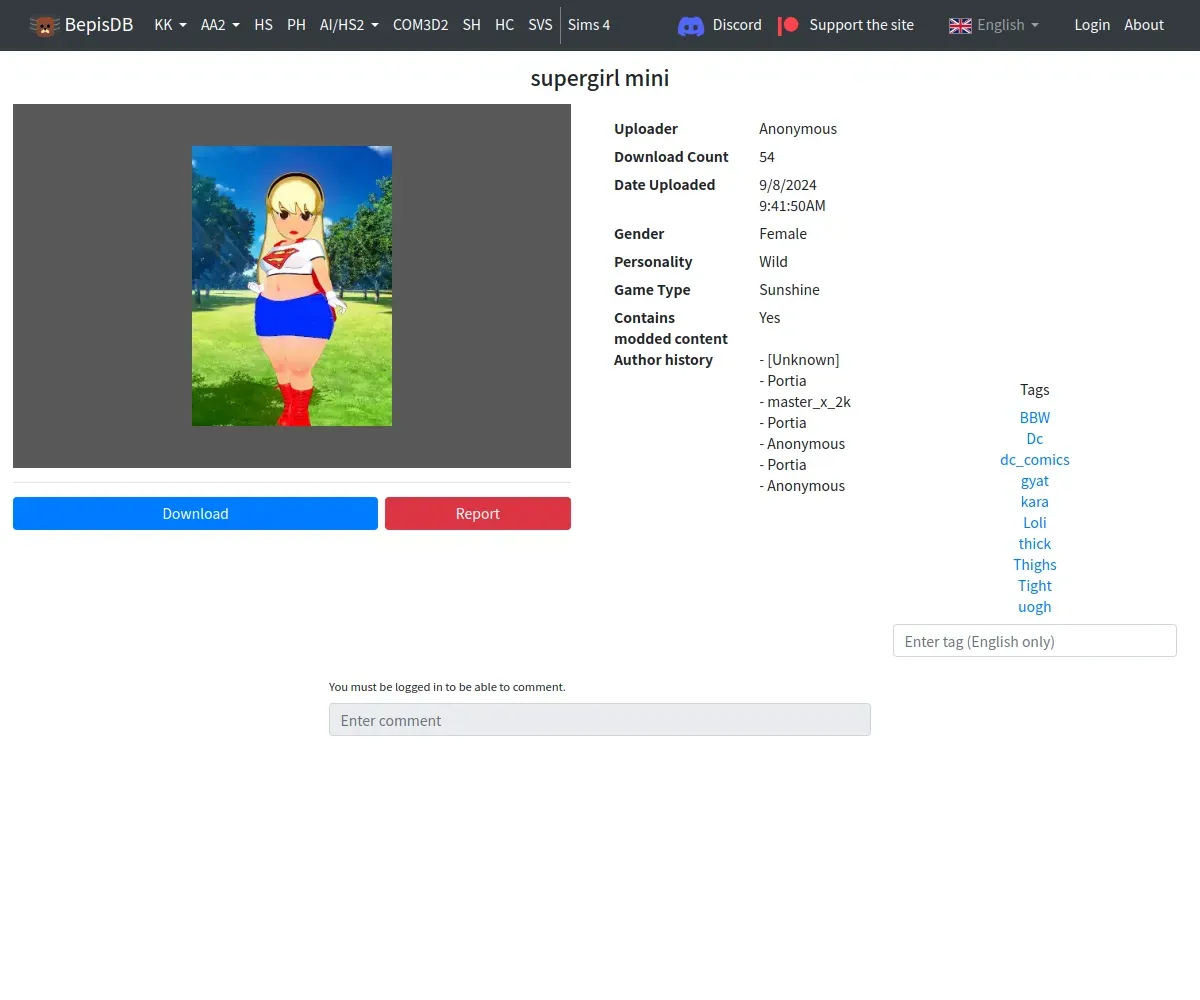
Task: Open the COM3D2 section
Action: 420,25
